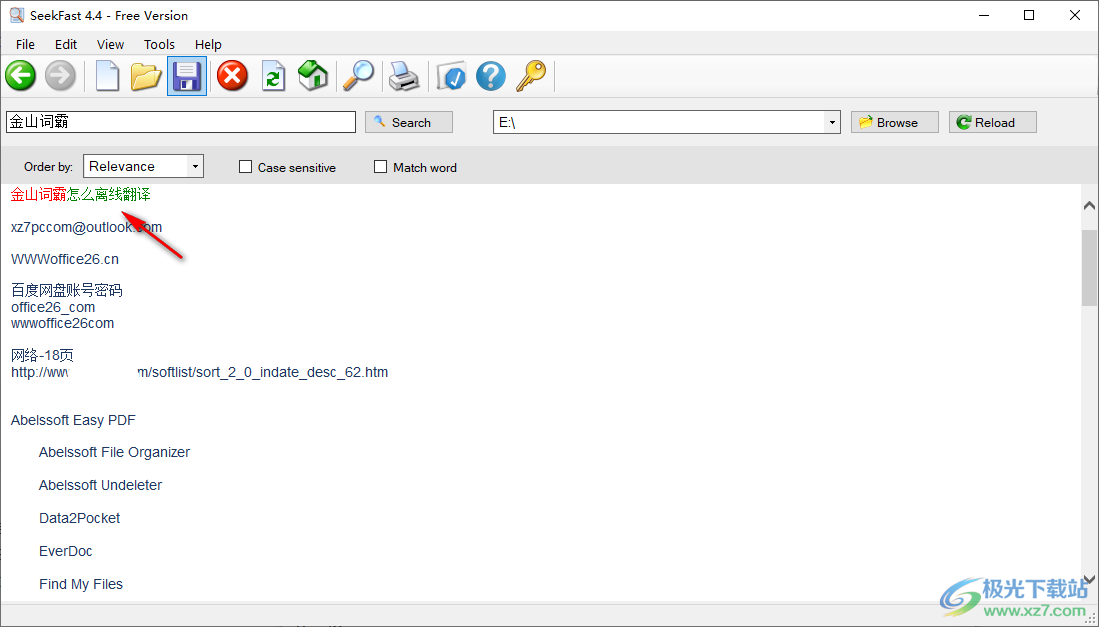Click the Browse button
Viewport: 1099px width, 627px height.
894,122
